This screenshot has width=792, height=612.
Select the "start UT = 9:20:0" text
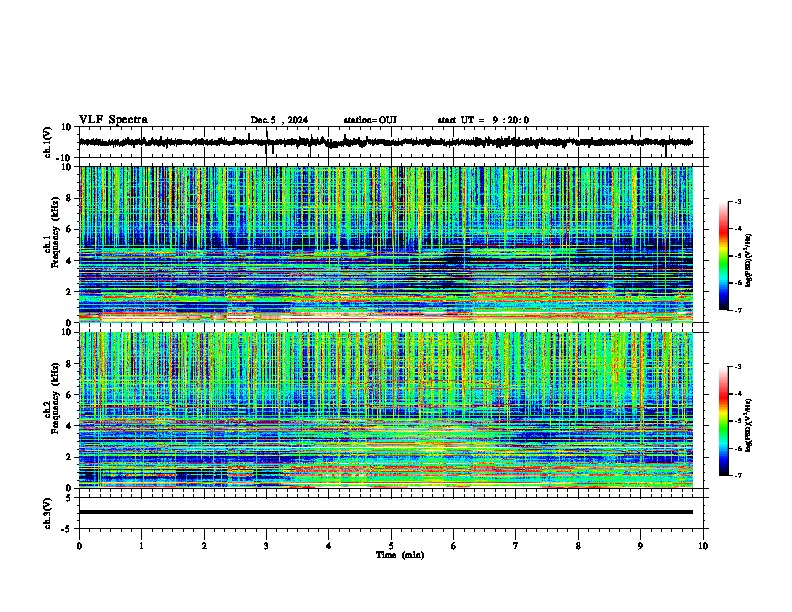(483, 120)
